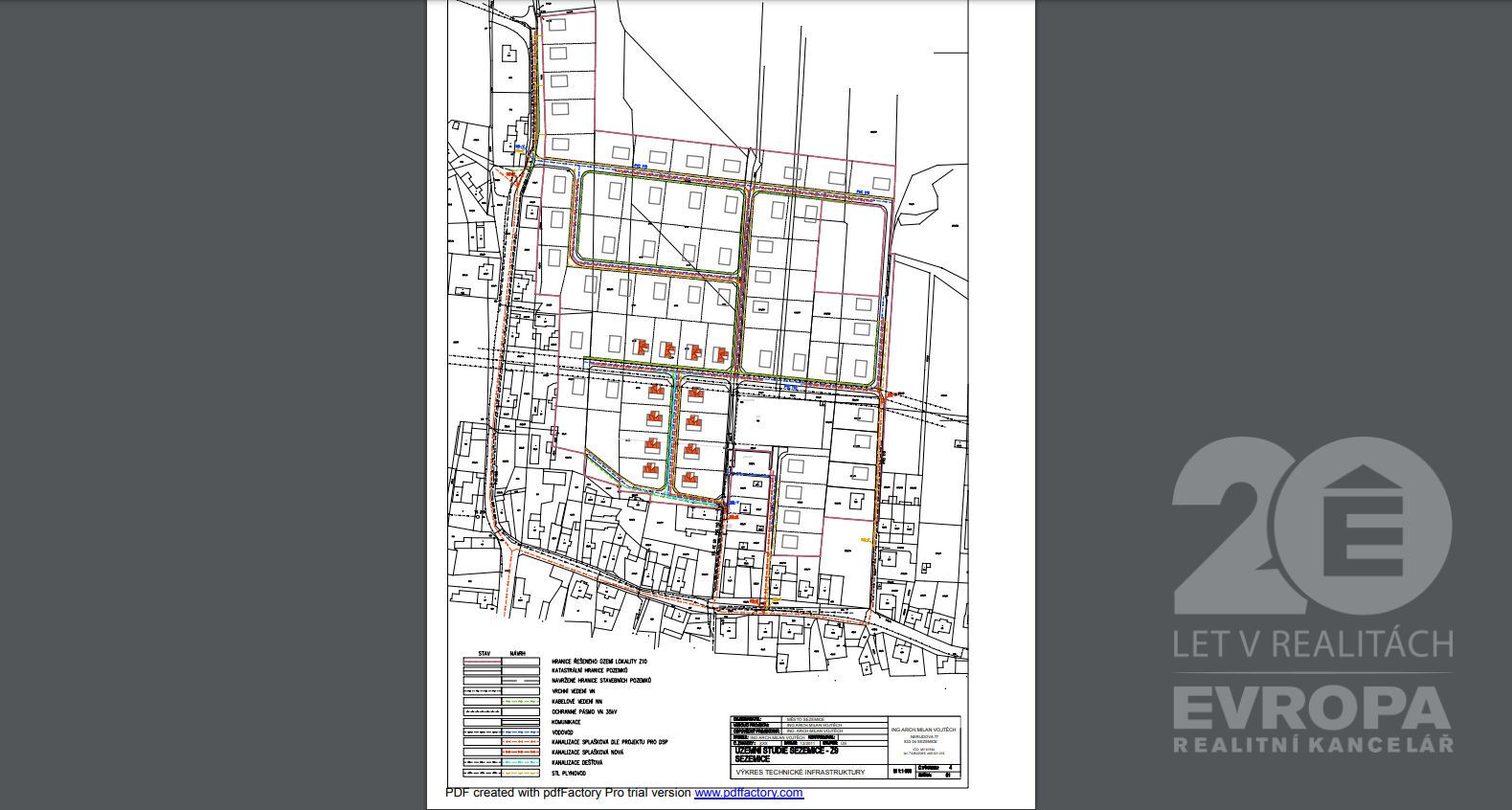Click the red Kanalizace Splašková Nová line sample
Screen dimensions: 1512x810
[x=519, y=753]
